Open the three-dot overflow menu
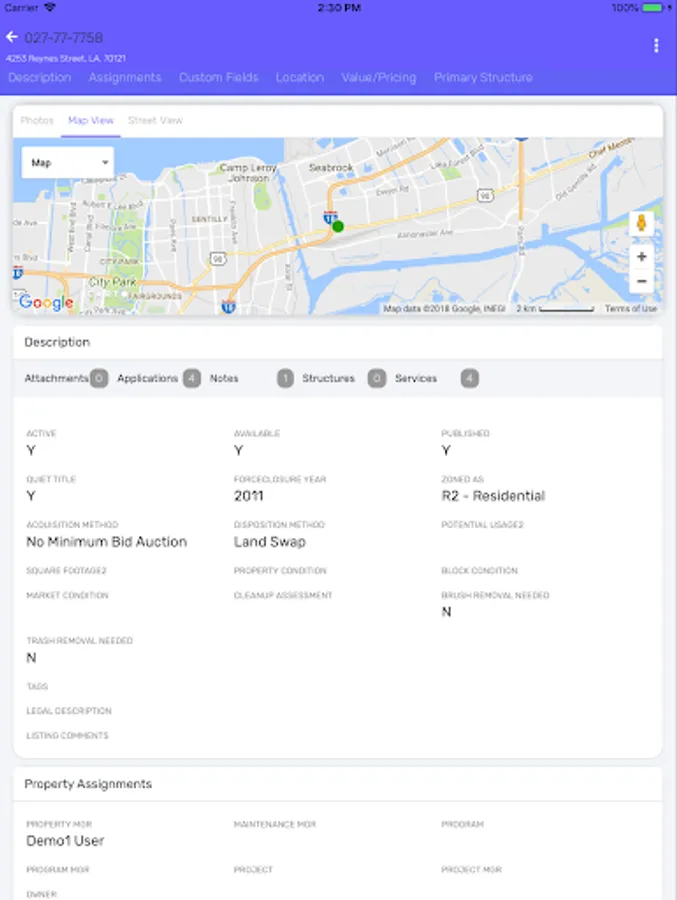The width and height of the screenshot is (677, 900). coord(656,45)
